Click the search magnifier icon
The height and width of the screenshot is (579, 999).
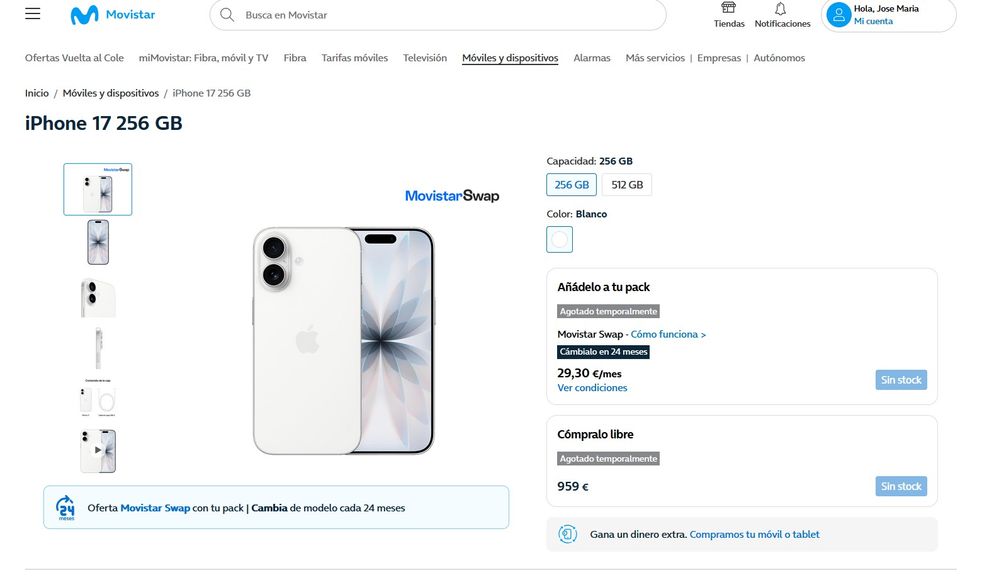pos(227,15)
